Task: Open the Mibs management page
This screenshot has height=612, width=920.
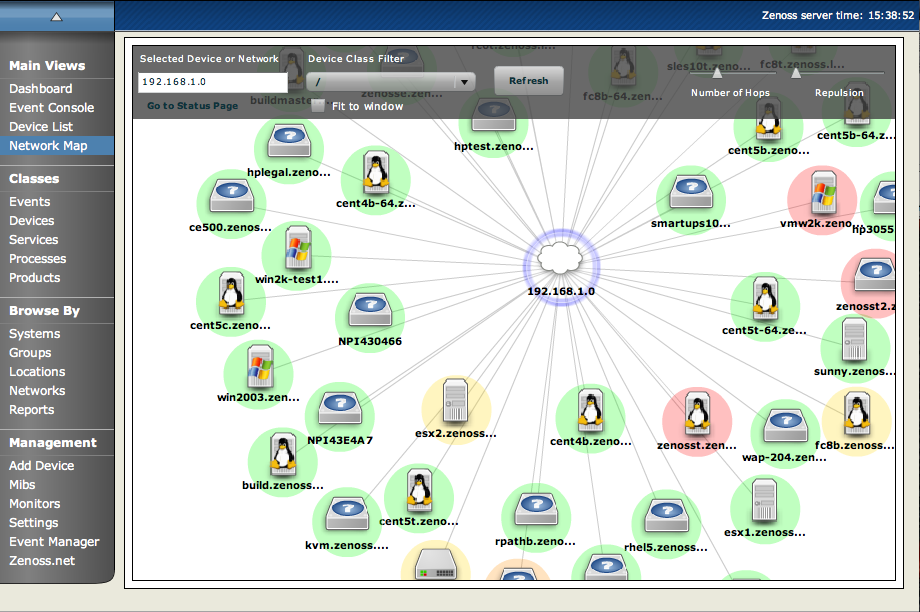Action: tap(22, 485)
